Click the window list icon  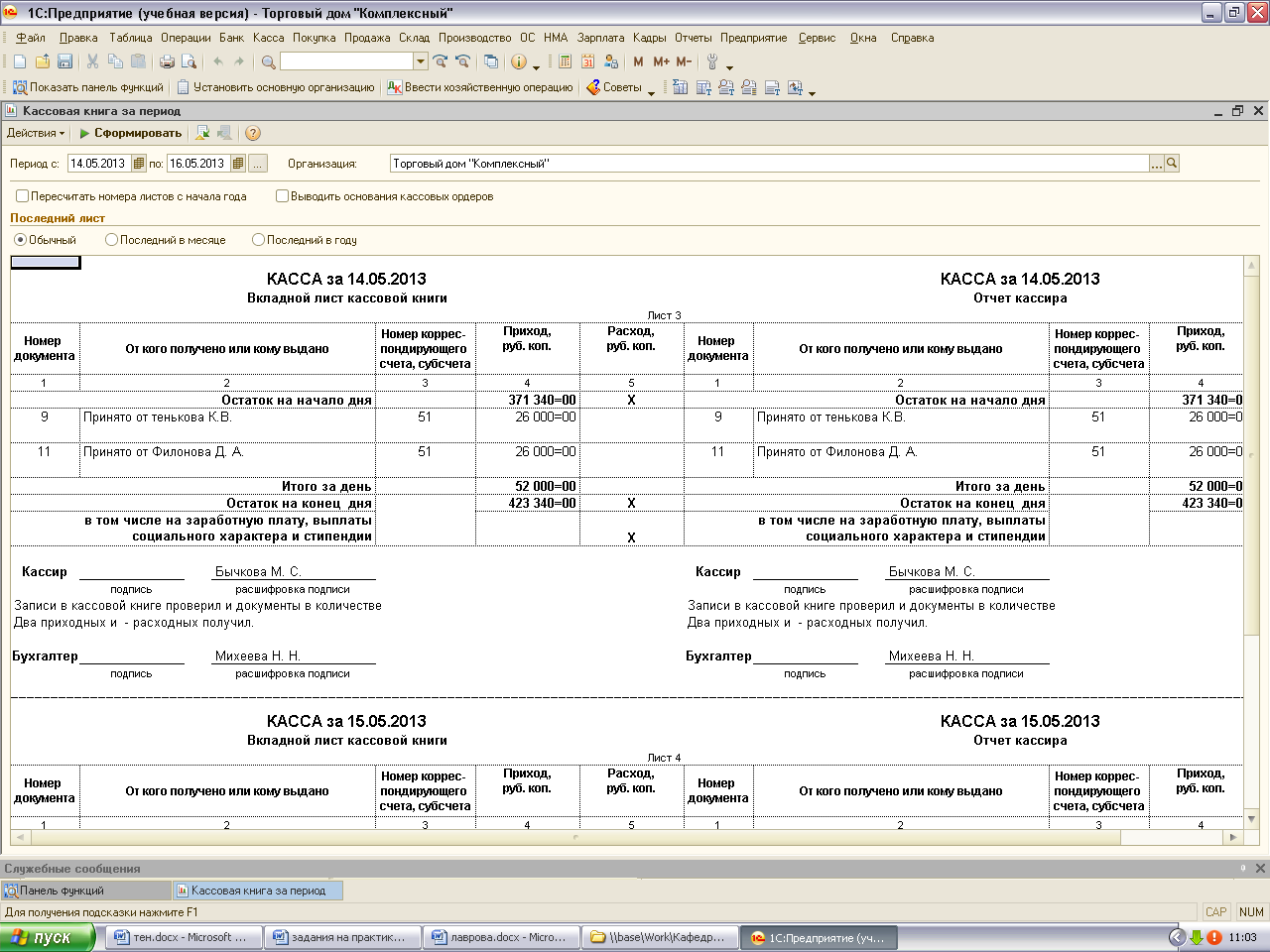coord(491,61)
